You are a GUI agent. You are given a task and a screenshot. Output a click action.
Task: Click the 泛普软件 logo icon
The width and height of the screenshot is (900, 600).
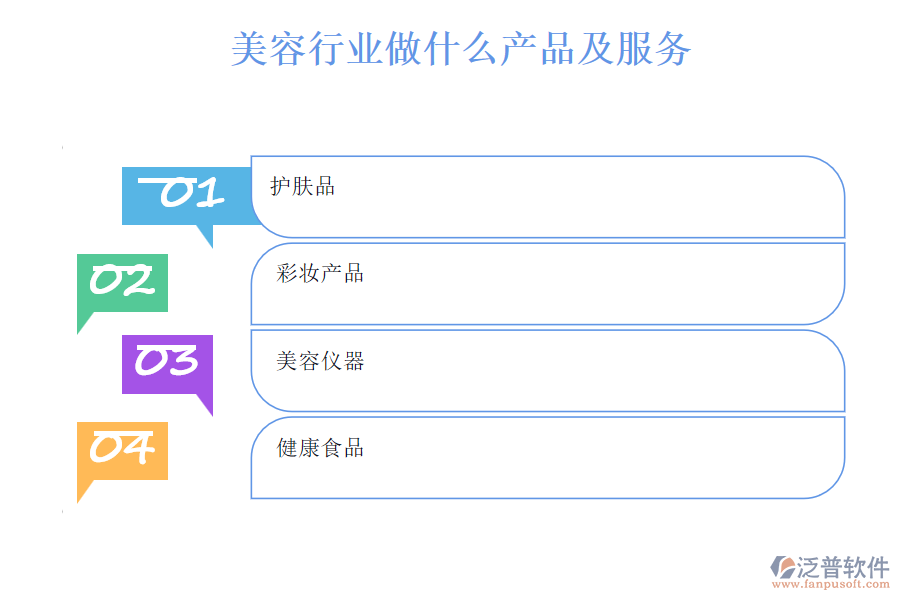coord(781,568)
